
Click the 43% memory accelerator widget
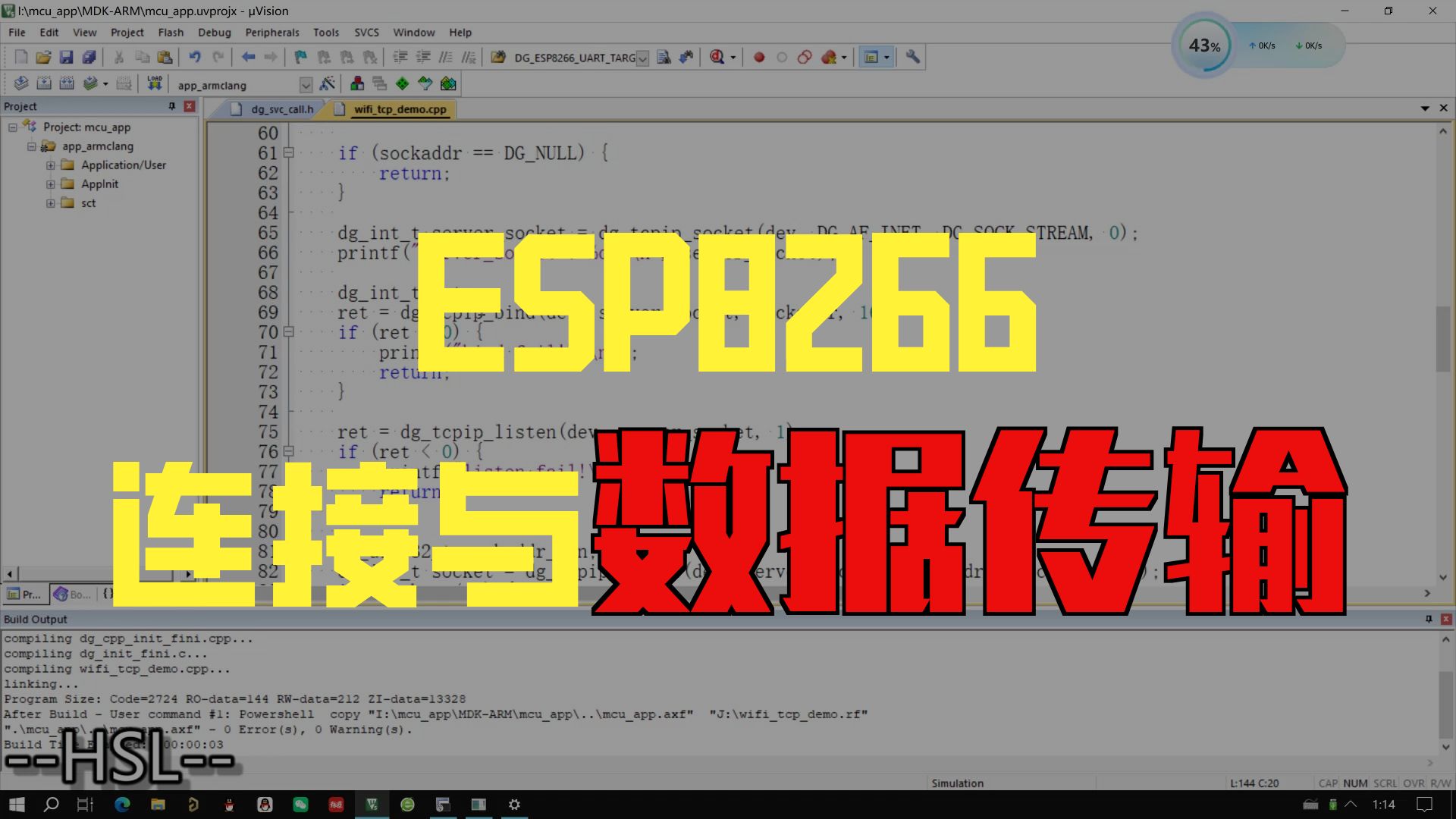(x=1205, y=45)
